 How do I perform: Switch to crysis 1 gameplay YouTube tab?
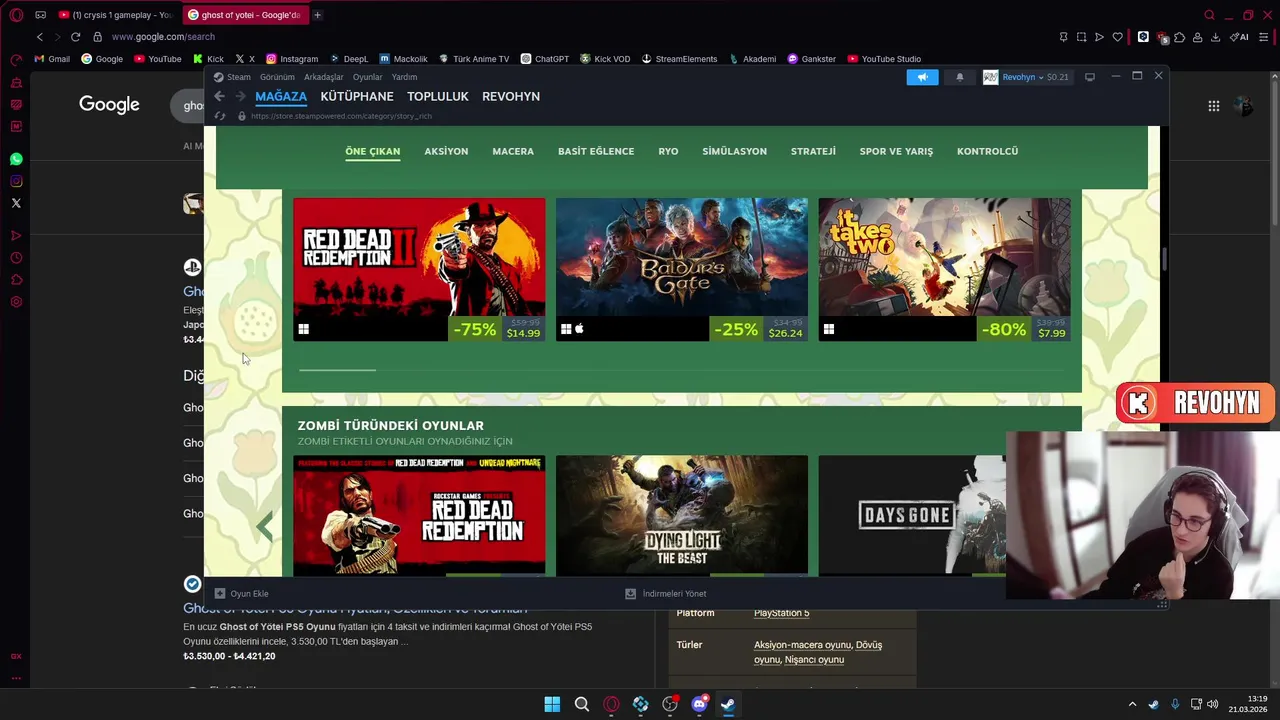[x=116, y=15]
